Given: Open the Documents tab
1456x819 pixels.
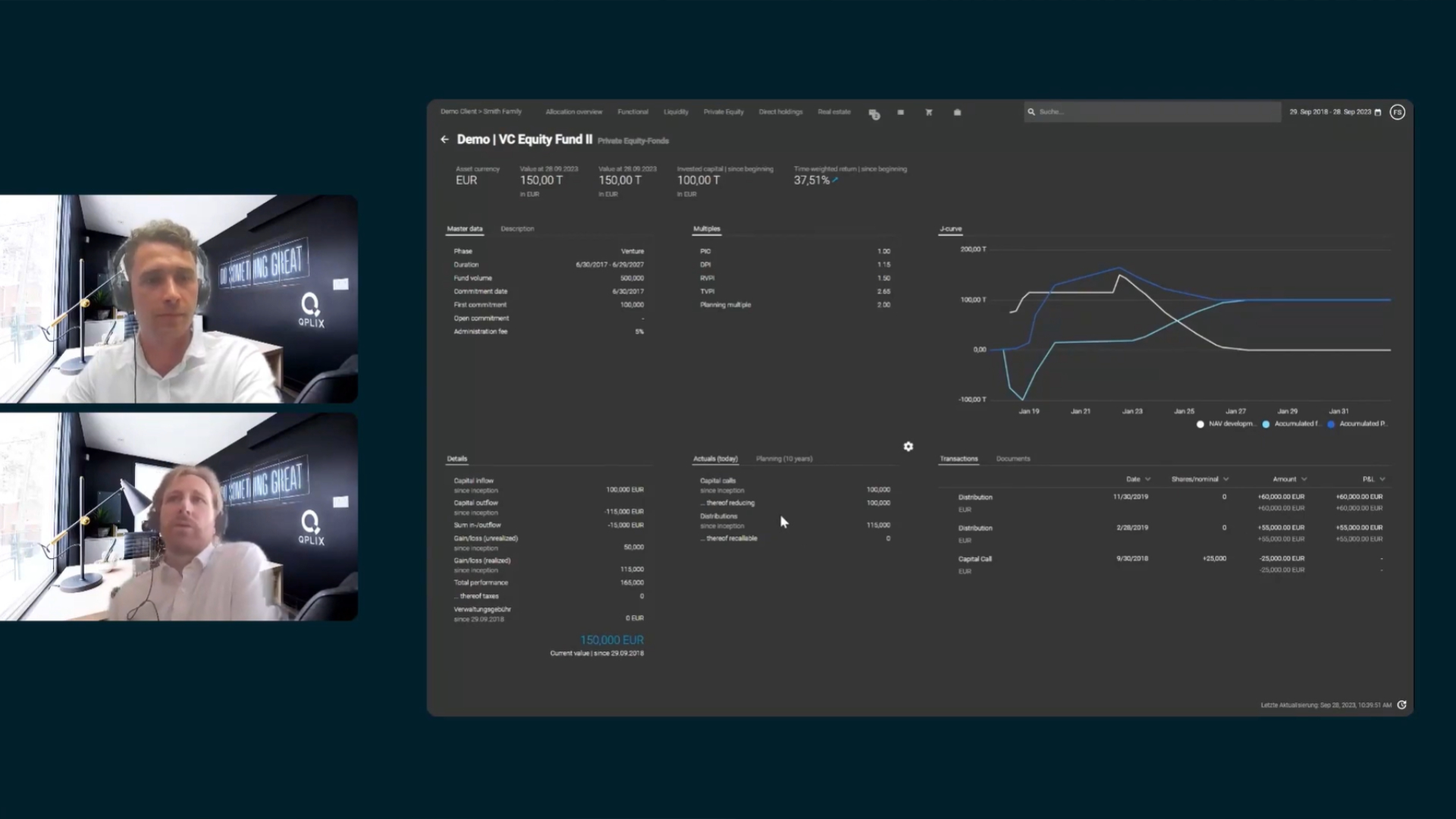Looking at the screenshot, I should tap(1012, 459).
